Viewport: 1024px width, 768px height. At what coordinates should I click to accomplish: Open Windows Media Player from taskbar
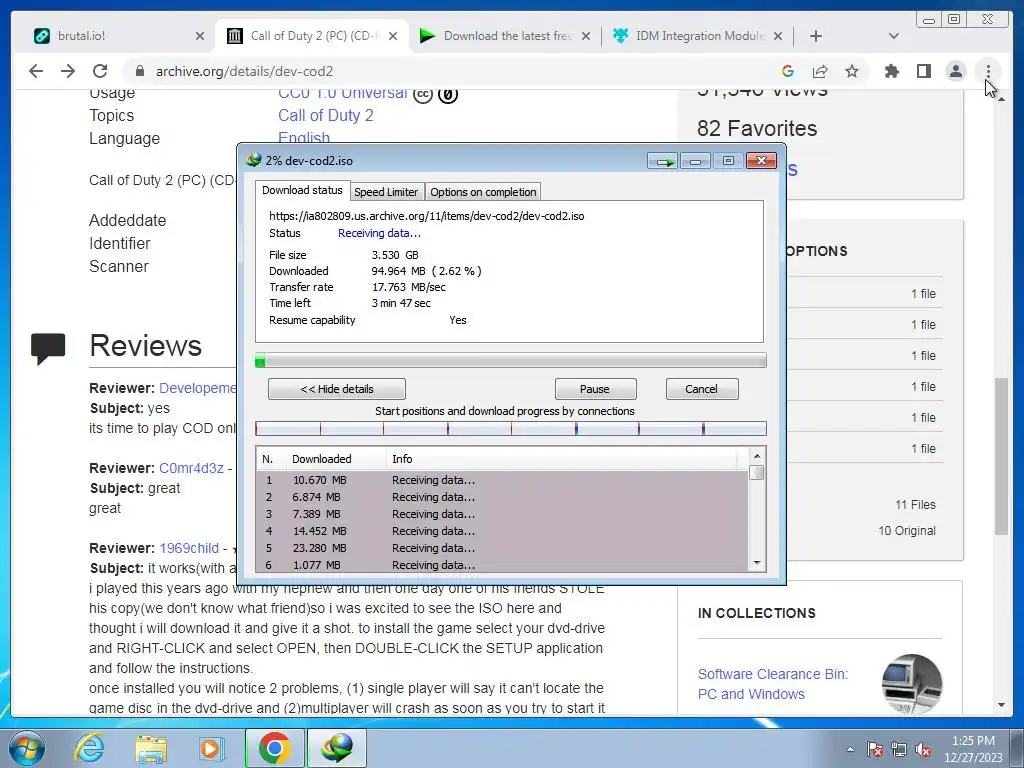(212, 748)
